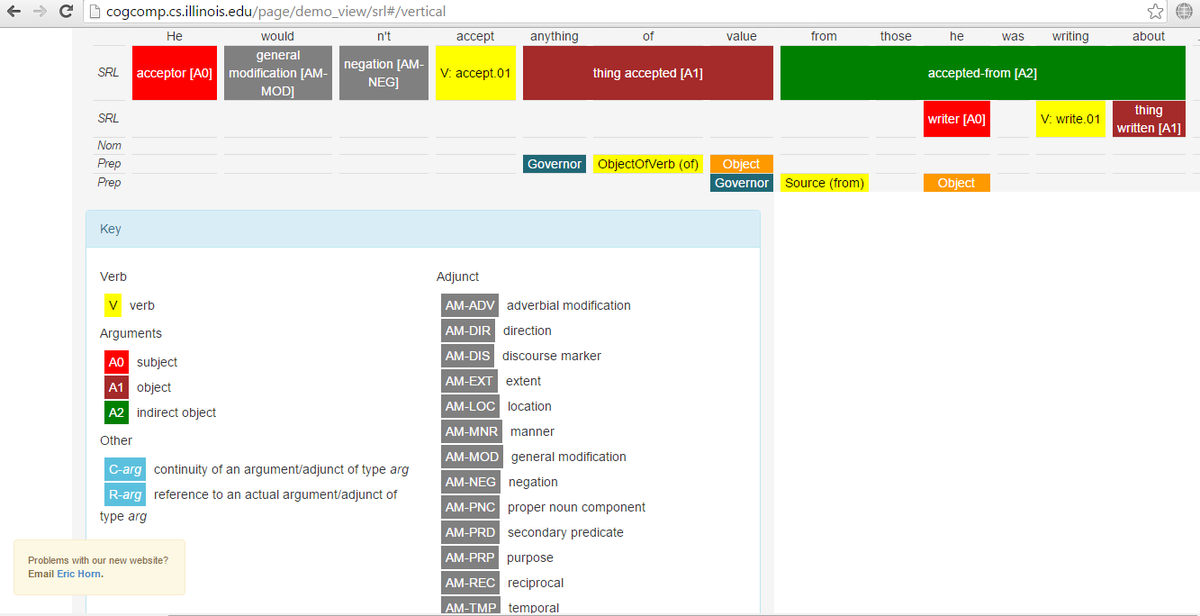Click the thing written [A1] block

point(1149,119)
